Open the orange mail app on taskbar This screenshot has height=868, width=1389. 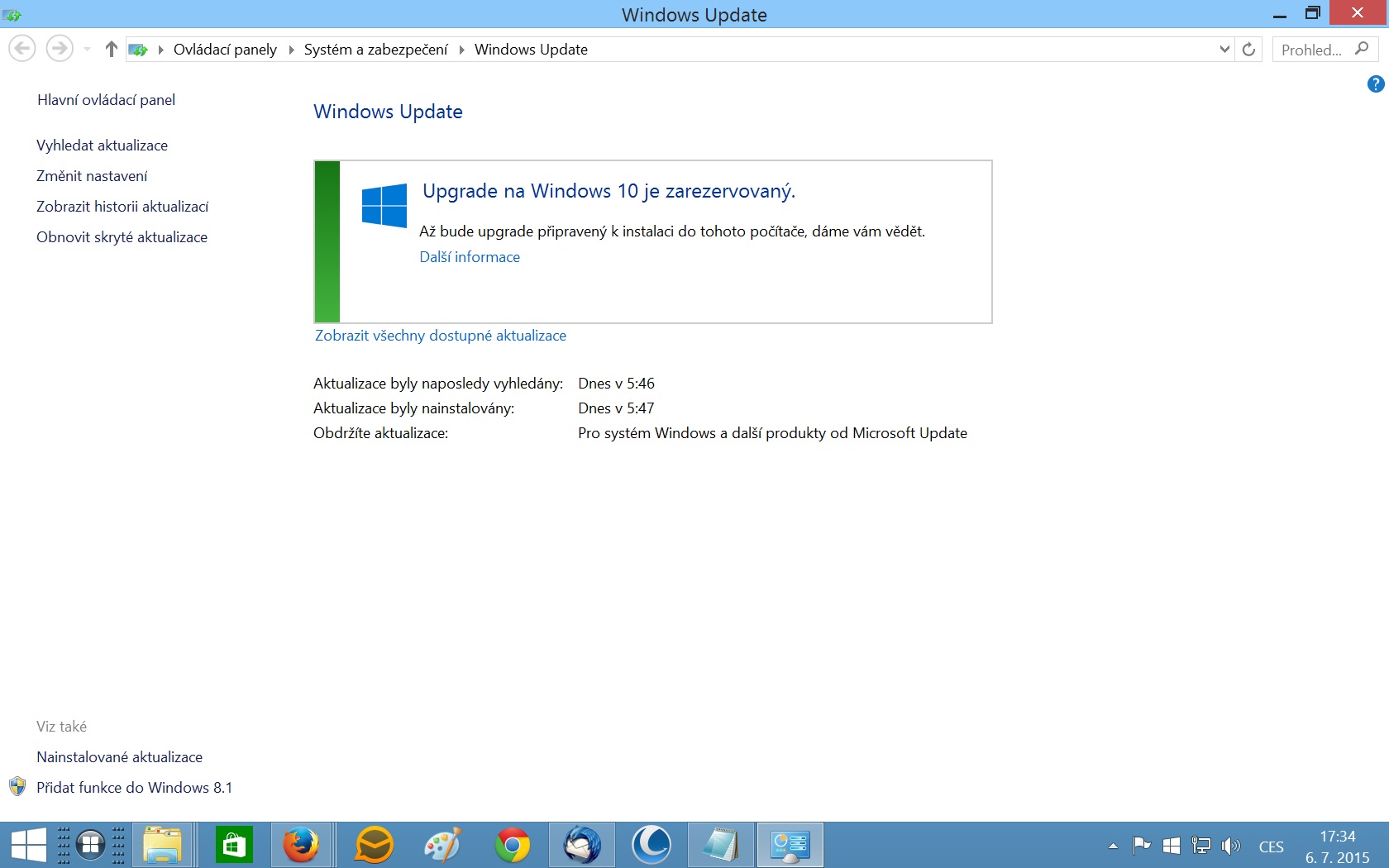coord(374,845)
